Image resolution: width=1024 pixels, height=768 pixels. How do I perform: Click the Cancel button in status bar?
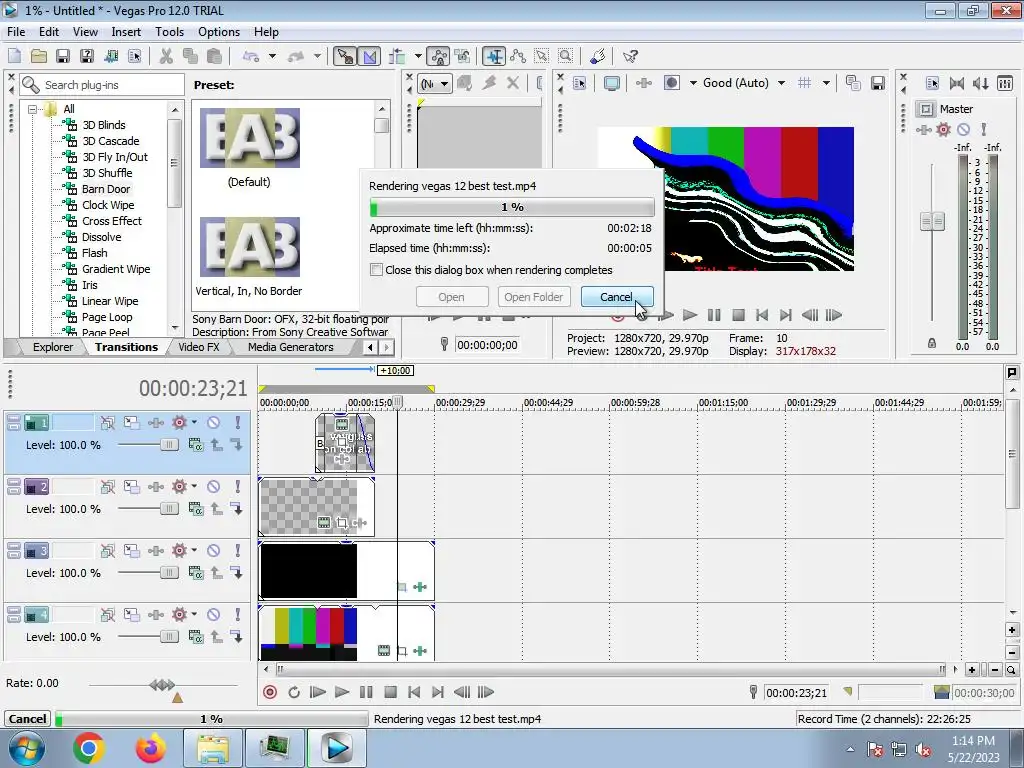pos(27,719)
